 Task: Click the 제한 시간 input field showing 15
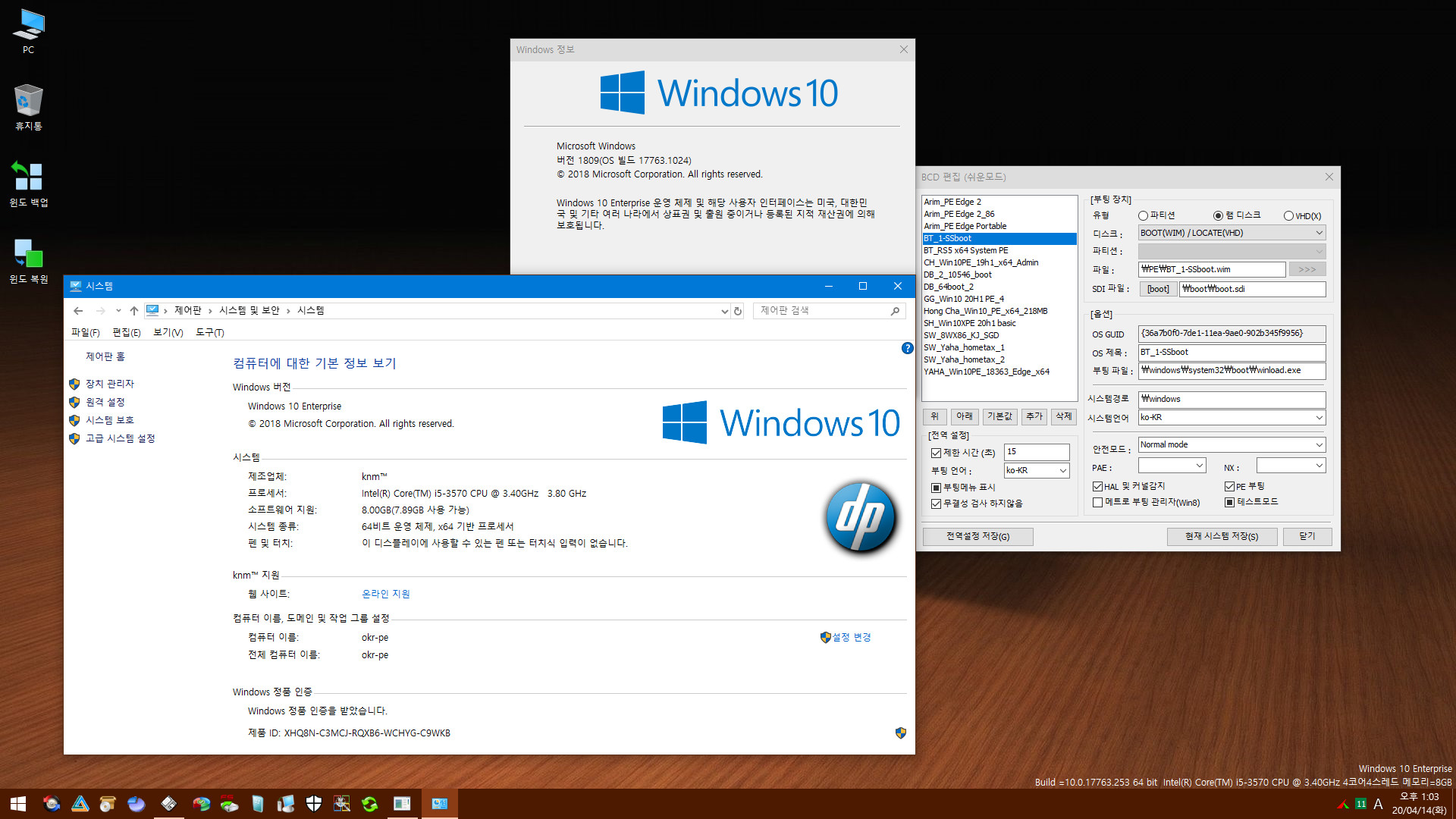click(x=1037, y=453)
